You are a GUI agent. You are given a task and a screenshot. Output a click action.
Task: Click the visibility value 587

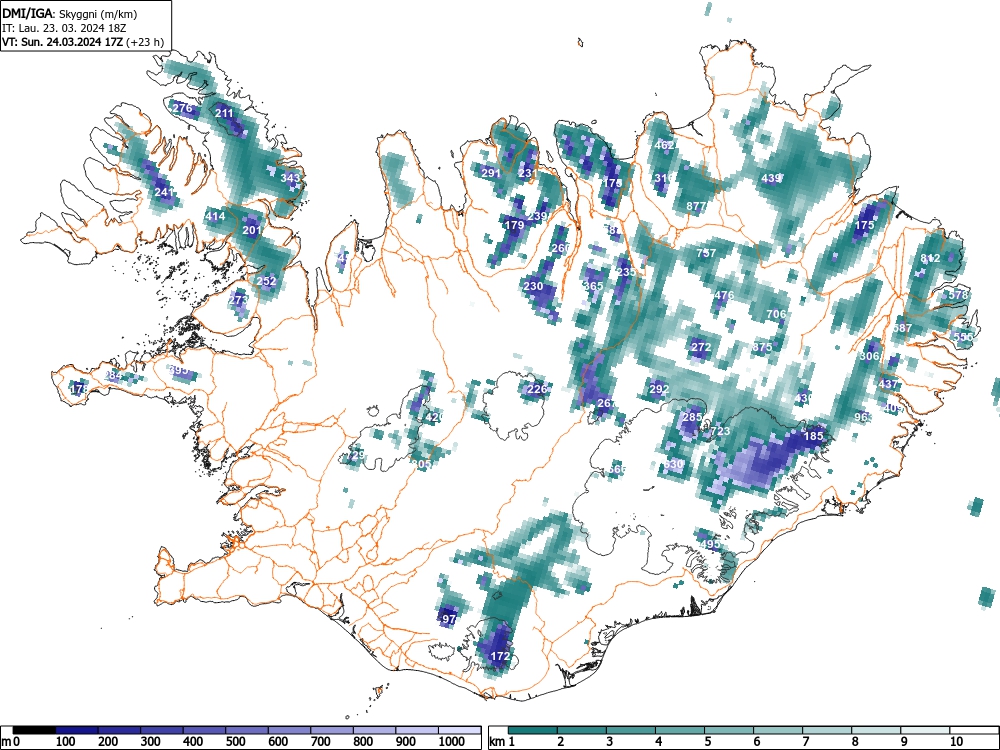(x=902, y=328)
